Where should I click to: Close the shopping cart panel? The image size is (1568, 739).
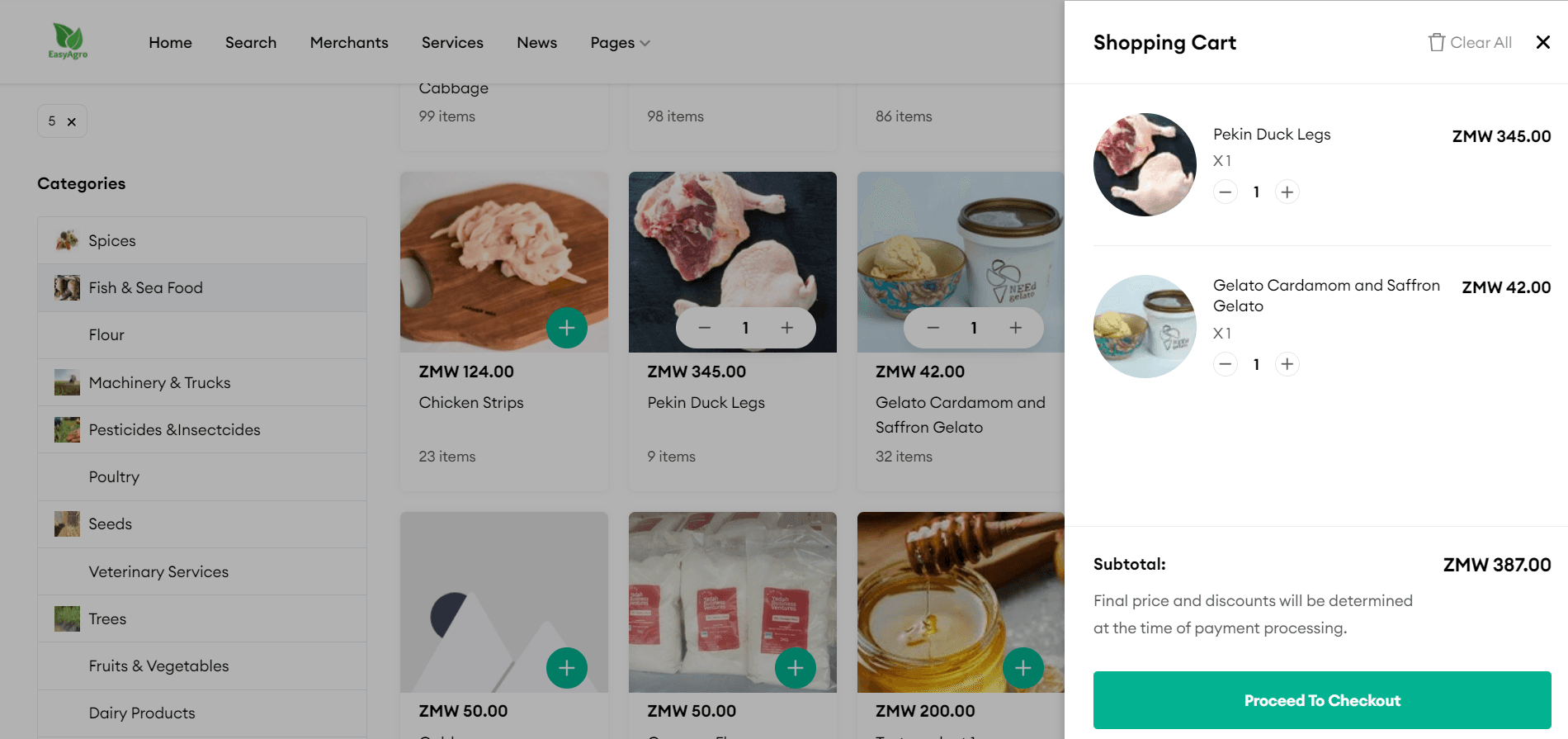1542,42
